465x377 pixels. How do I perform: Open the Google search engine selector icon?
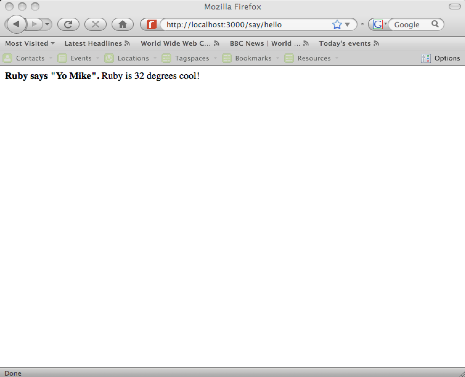378,24
